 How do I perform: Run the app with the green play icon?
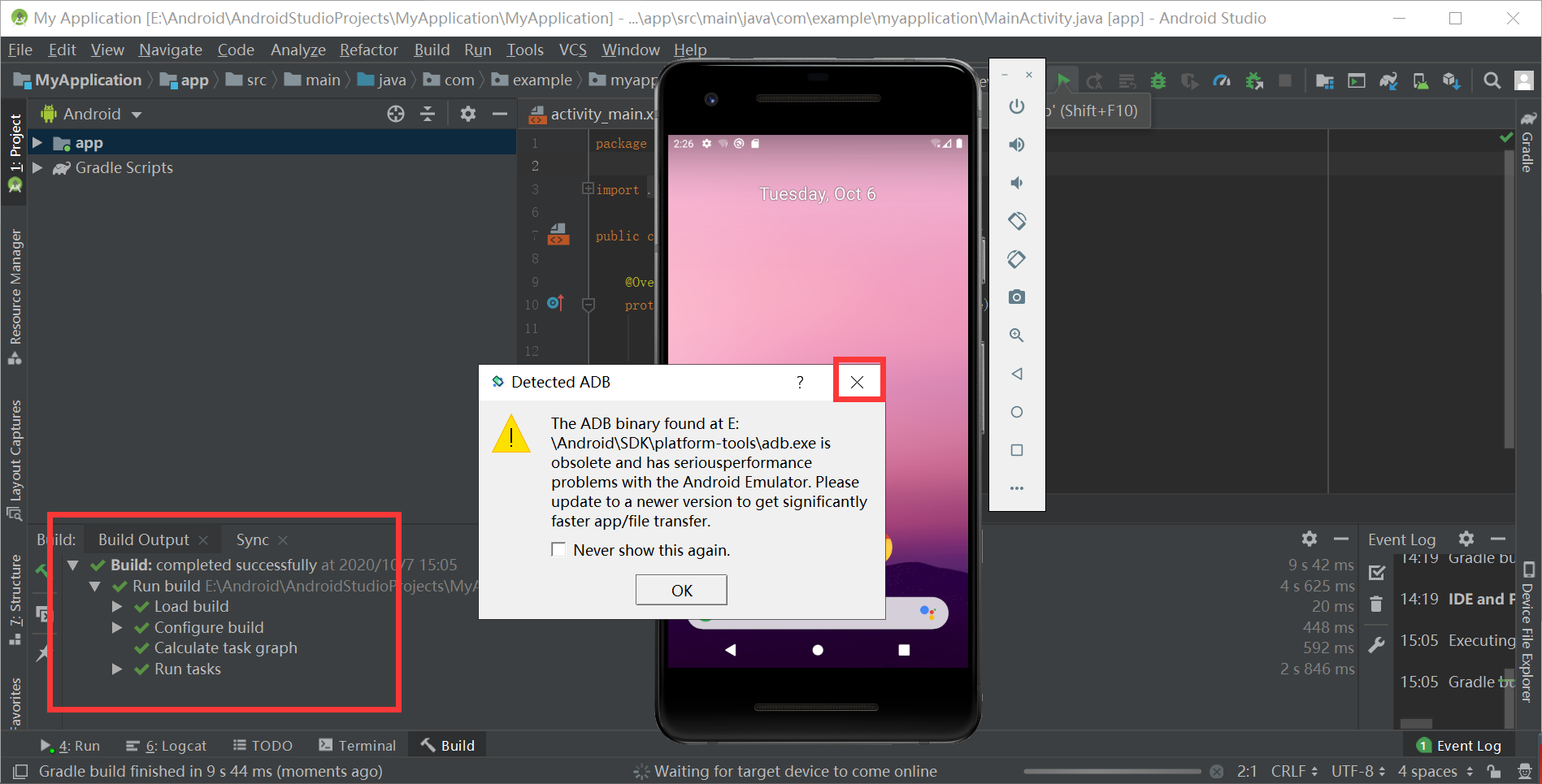tap(1063, 80)
